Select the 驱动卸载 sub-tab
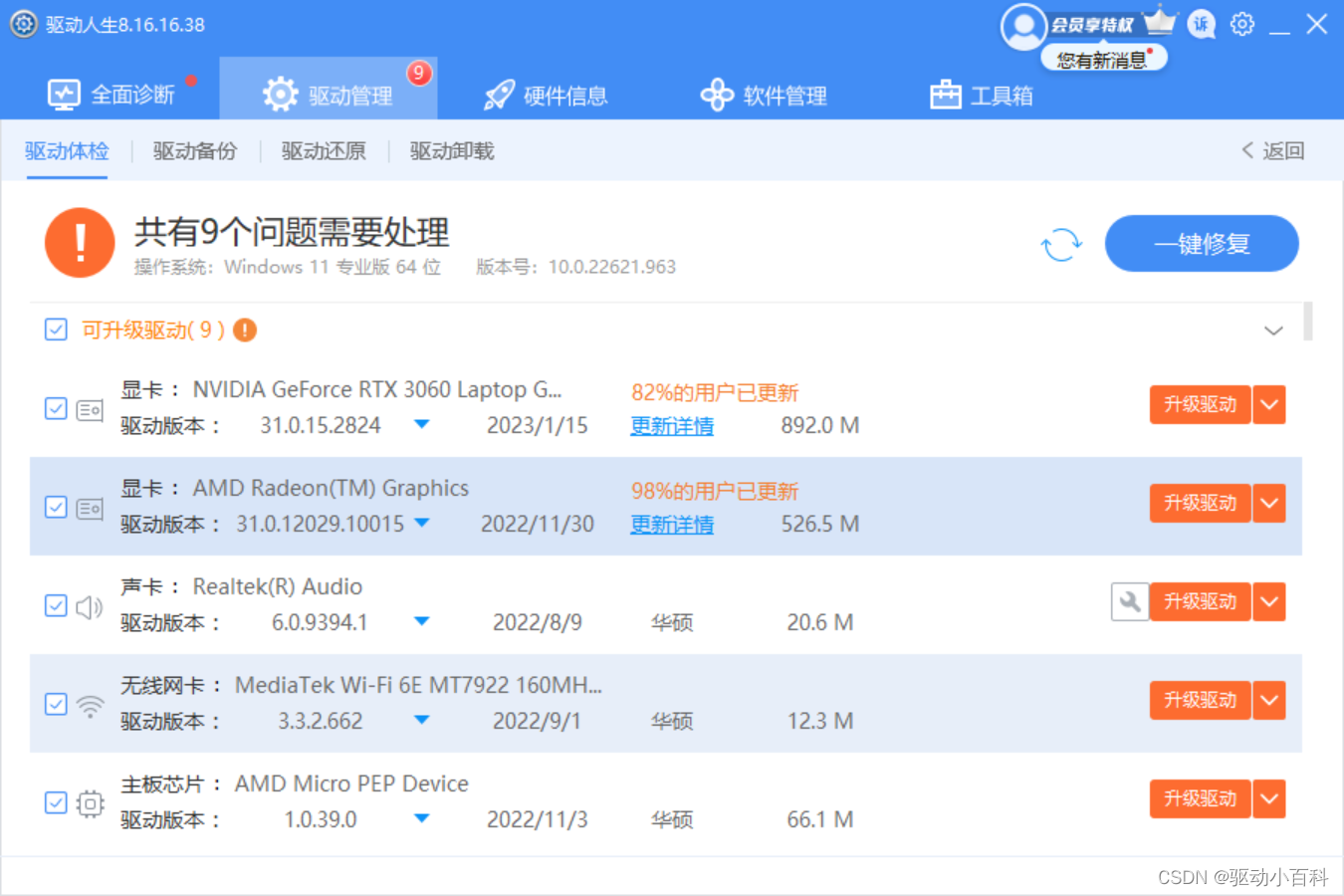 pyautogui.click(x=452, y=151)
